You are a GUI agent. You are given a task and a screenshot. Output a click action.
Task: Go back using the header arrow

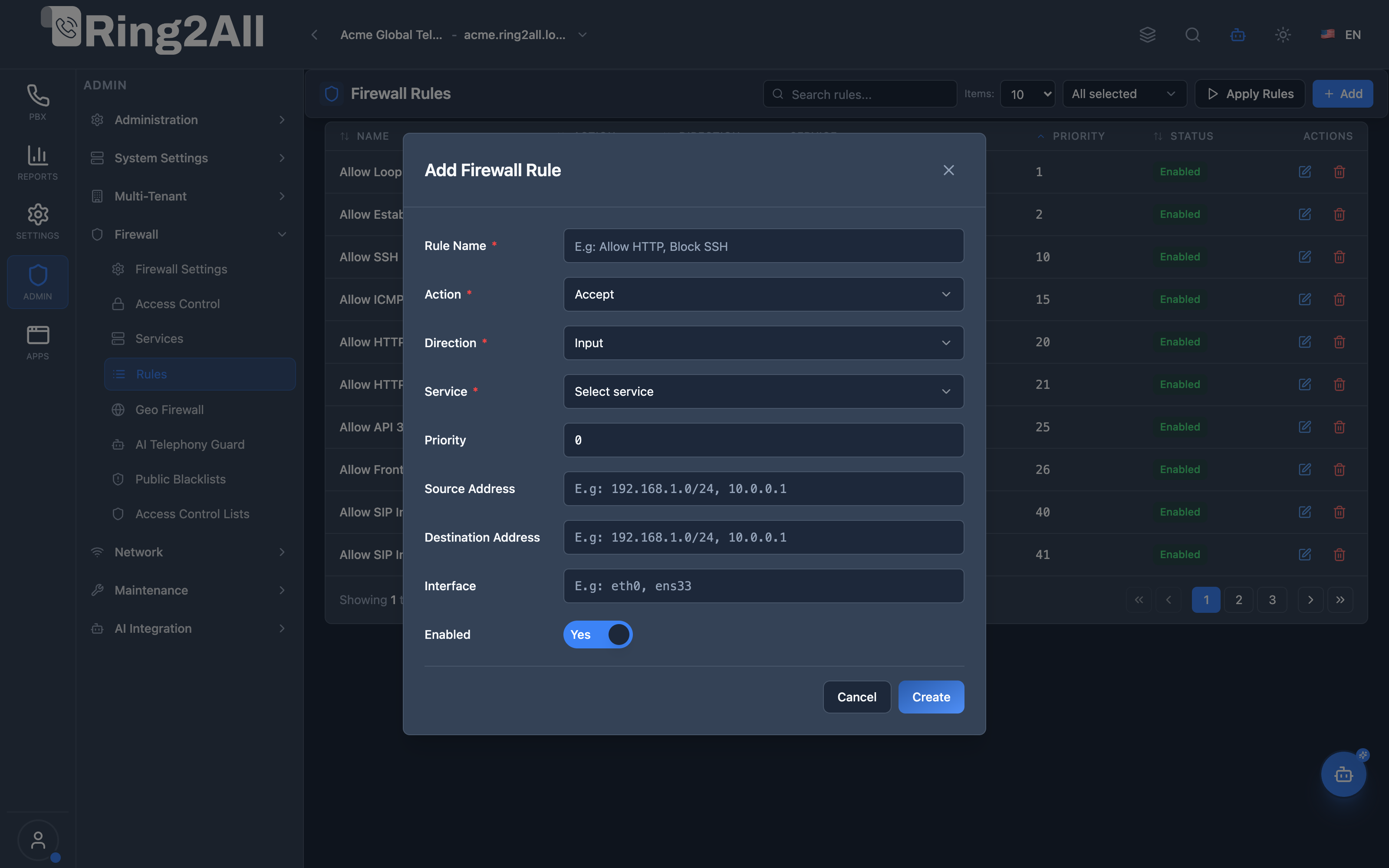(315, 35)
